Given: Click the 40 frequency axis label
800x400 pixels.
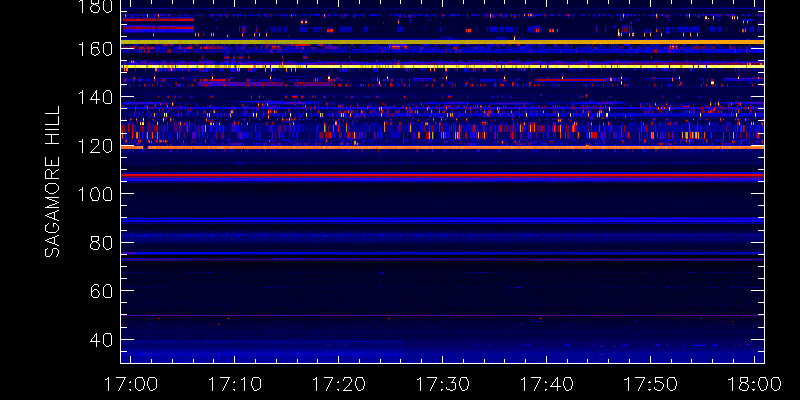Looking at the screenshot, I should 102,340.
